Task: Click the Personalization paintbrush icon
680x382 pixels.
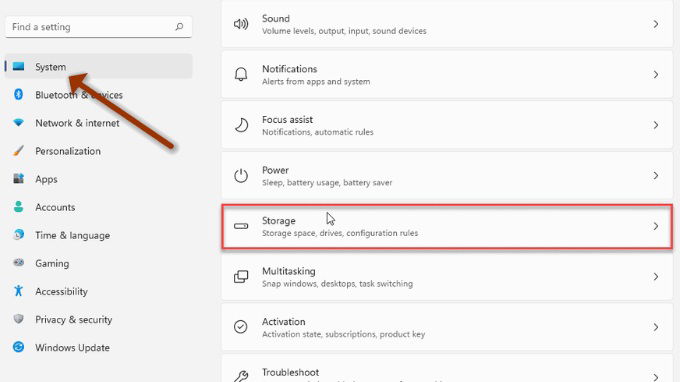Action: coord(18,150)
